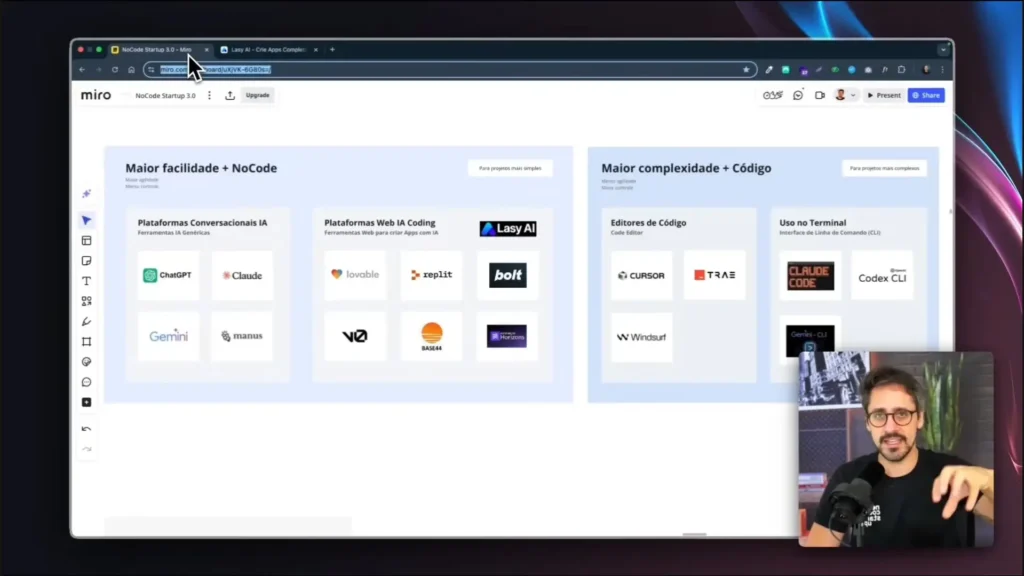
Task: Select the NoCode Startup 3.0 Miro tab
Action: coord(158,48)
